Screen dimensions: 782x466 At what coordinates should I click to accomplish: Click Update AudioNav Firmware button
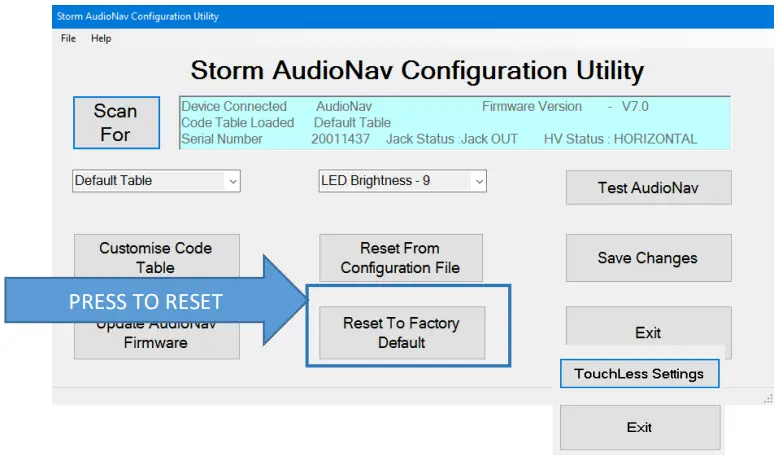pos(157,341)
